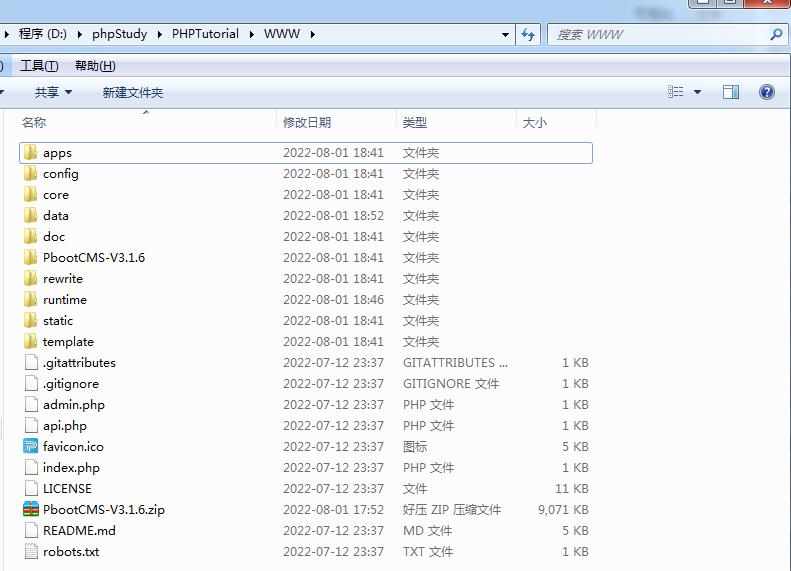Go to 程序 (D:) in breadcrumb
This screenshot has height=571, width=791.
point(42,34)
